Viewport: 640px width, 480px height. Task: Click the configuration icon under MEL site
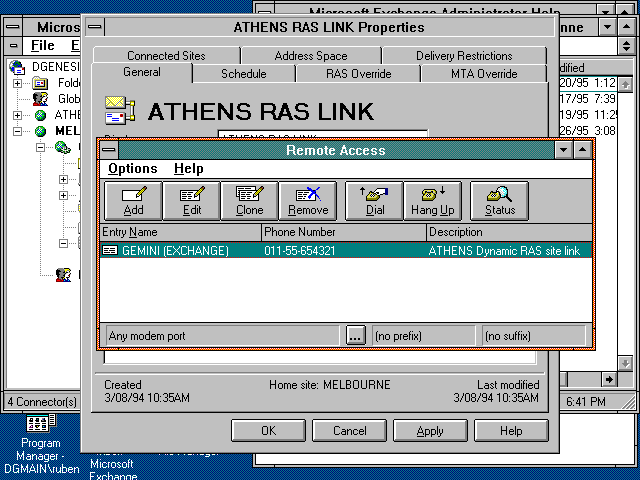tap(63, 147)
